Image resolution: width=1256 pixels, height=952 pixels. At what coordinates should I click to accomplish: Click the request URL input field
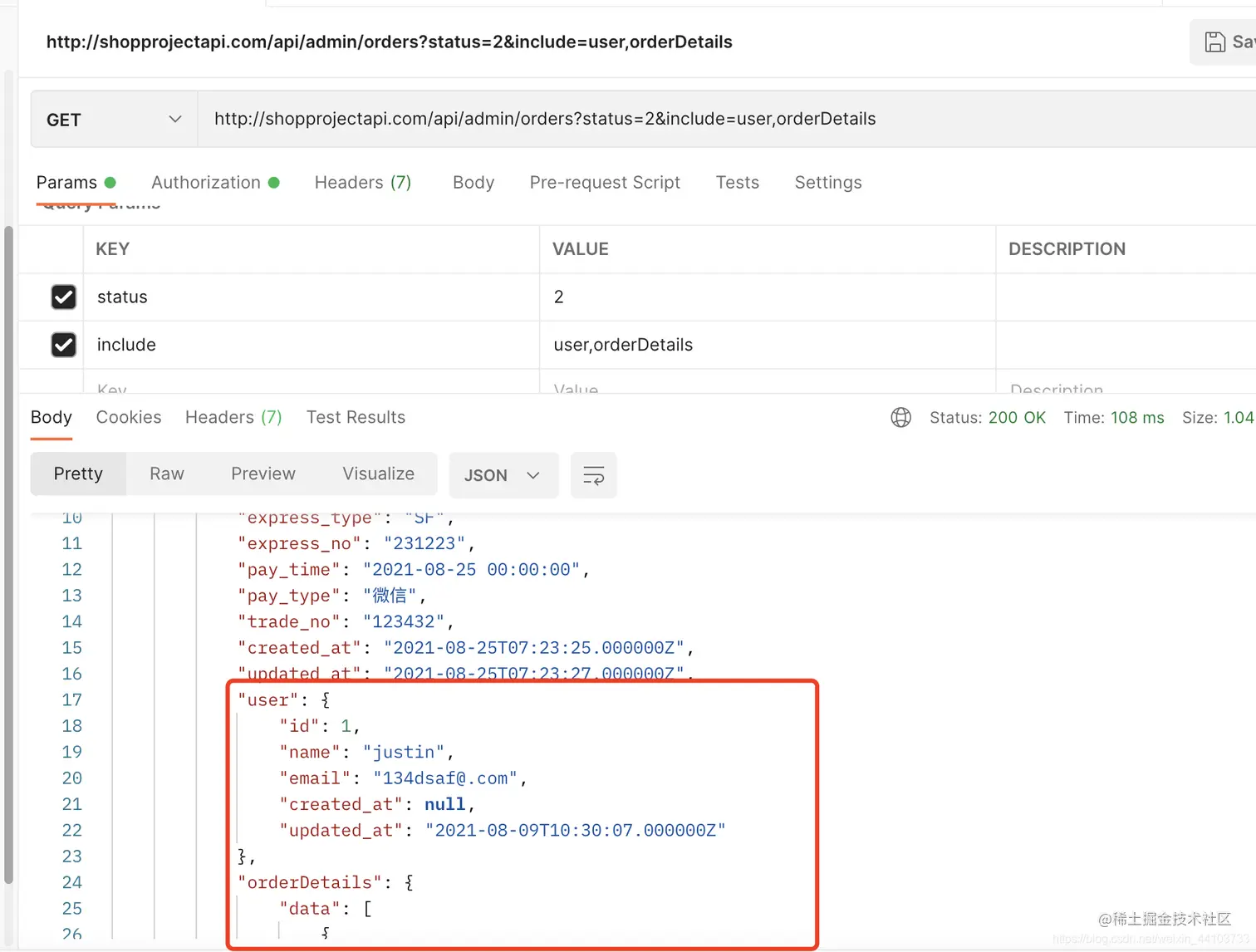(x=727, y=119)
